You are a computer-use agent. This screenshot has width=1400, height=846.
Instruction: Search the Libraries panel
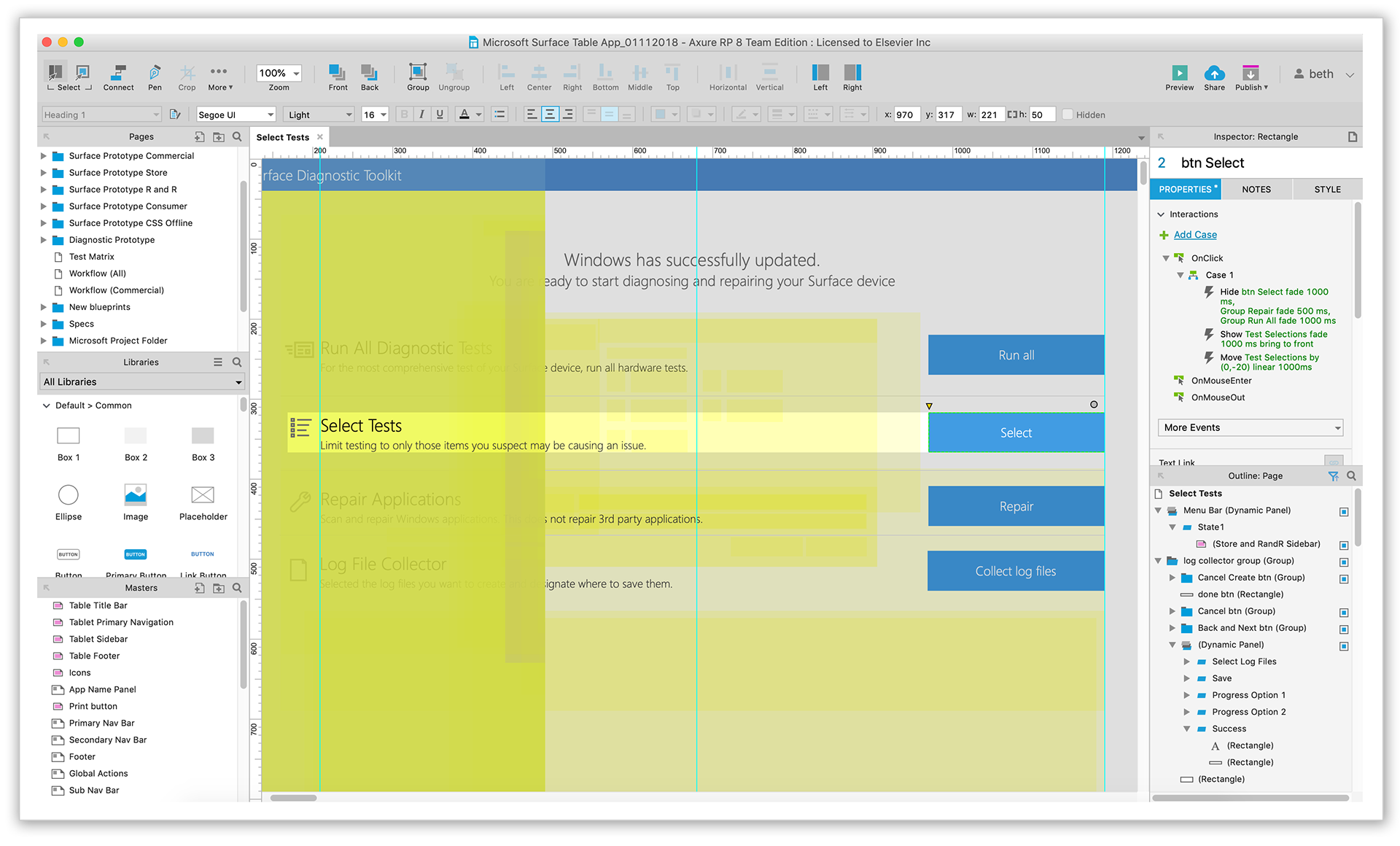coord(237,362)
